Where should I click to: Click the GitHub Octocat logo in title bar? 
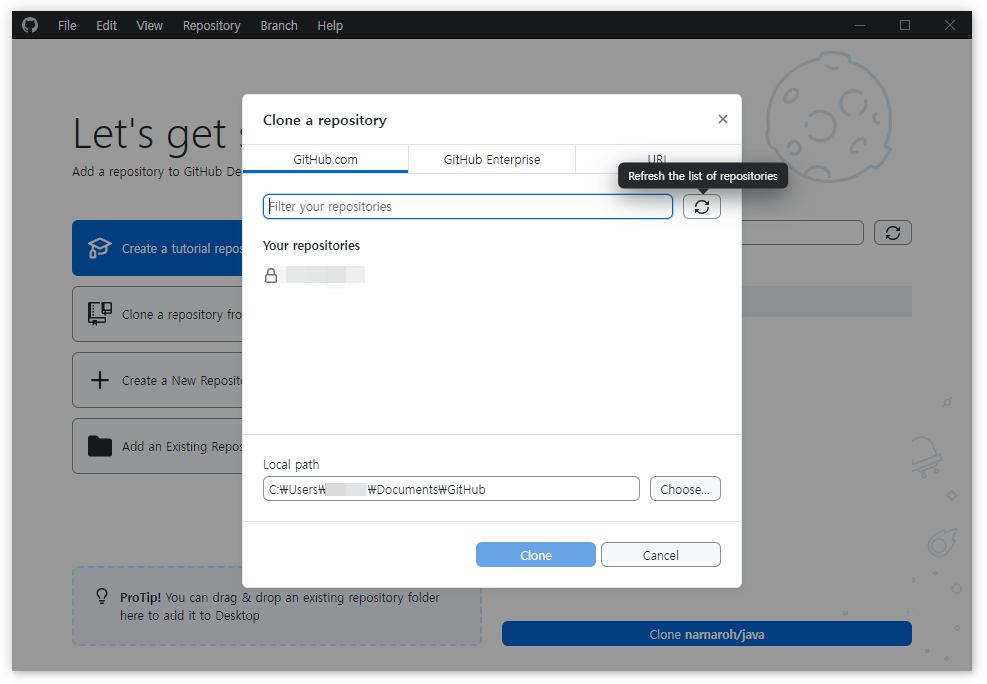coord(30,25)
